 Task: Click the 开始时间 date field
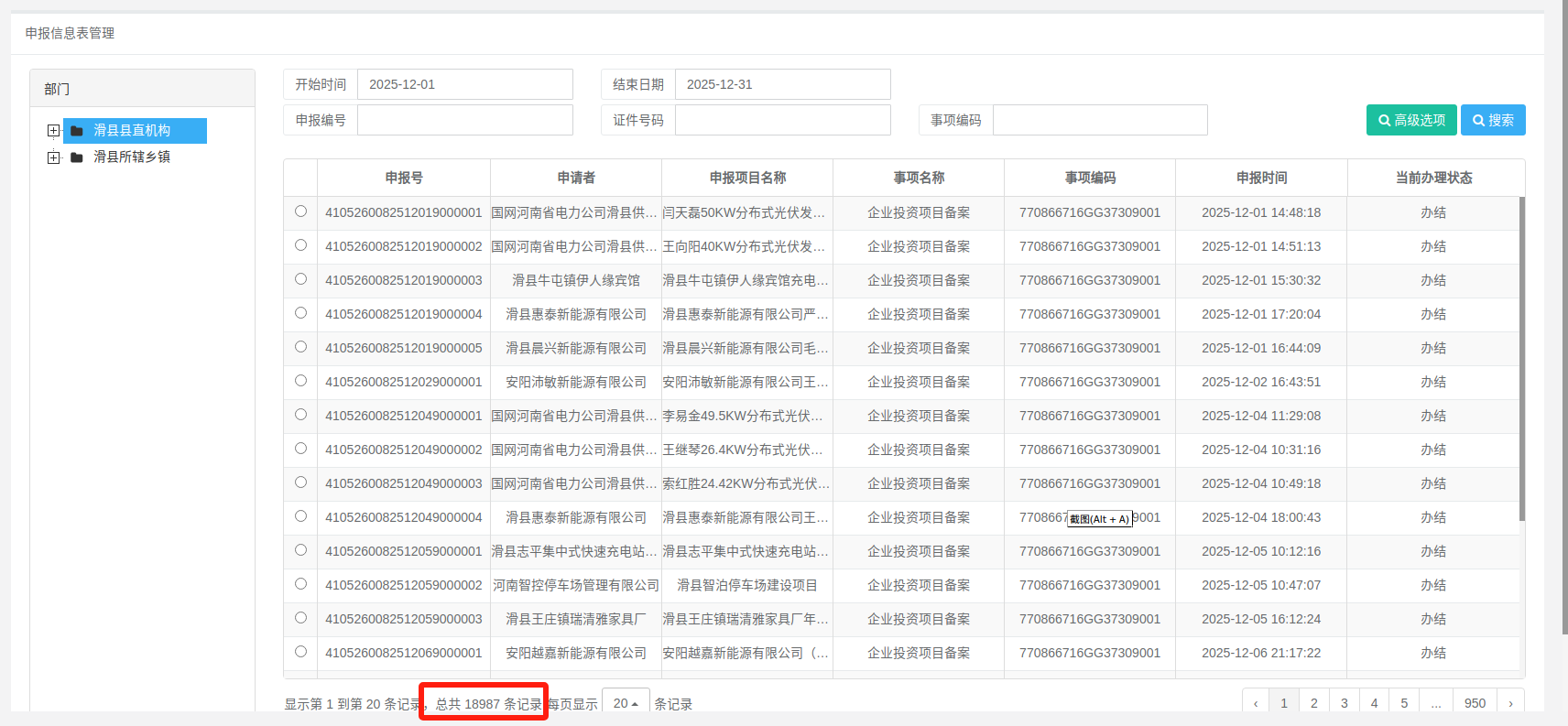(x=464, y=84)
